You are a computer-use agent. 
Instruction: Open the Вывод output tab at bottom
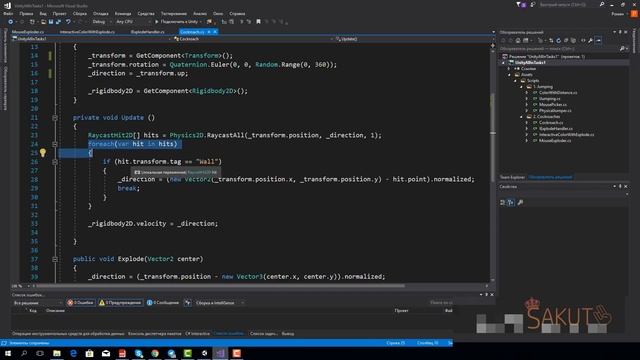coord(287,333)
